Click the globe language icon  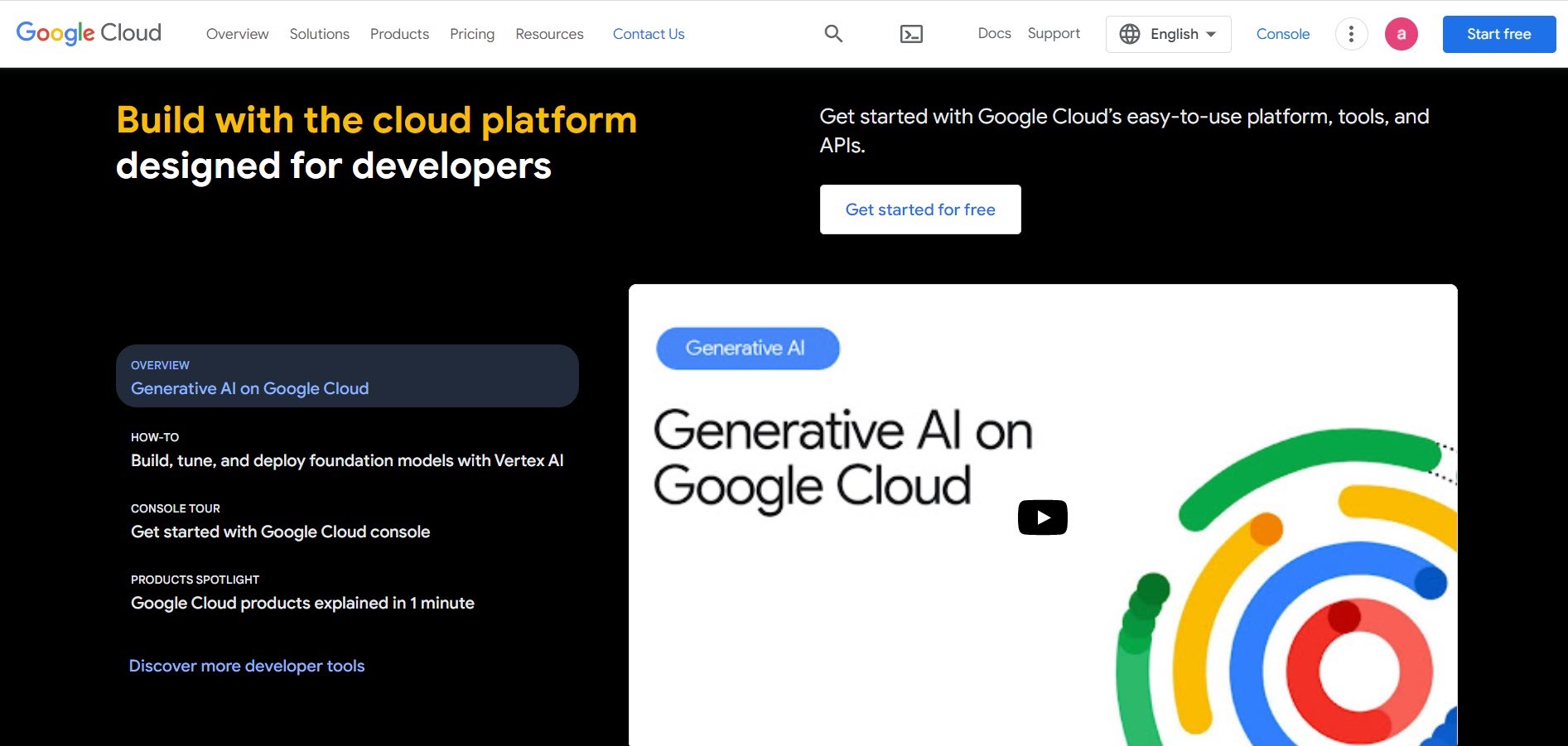(x=1129, y=34)
